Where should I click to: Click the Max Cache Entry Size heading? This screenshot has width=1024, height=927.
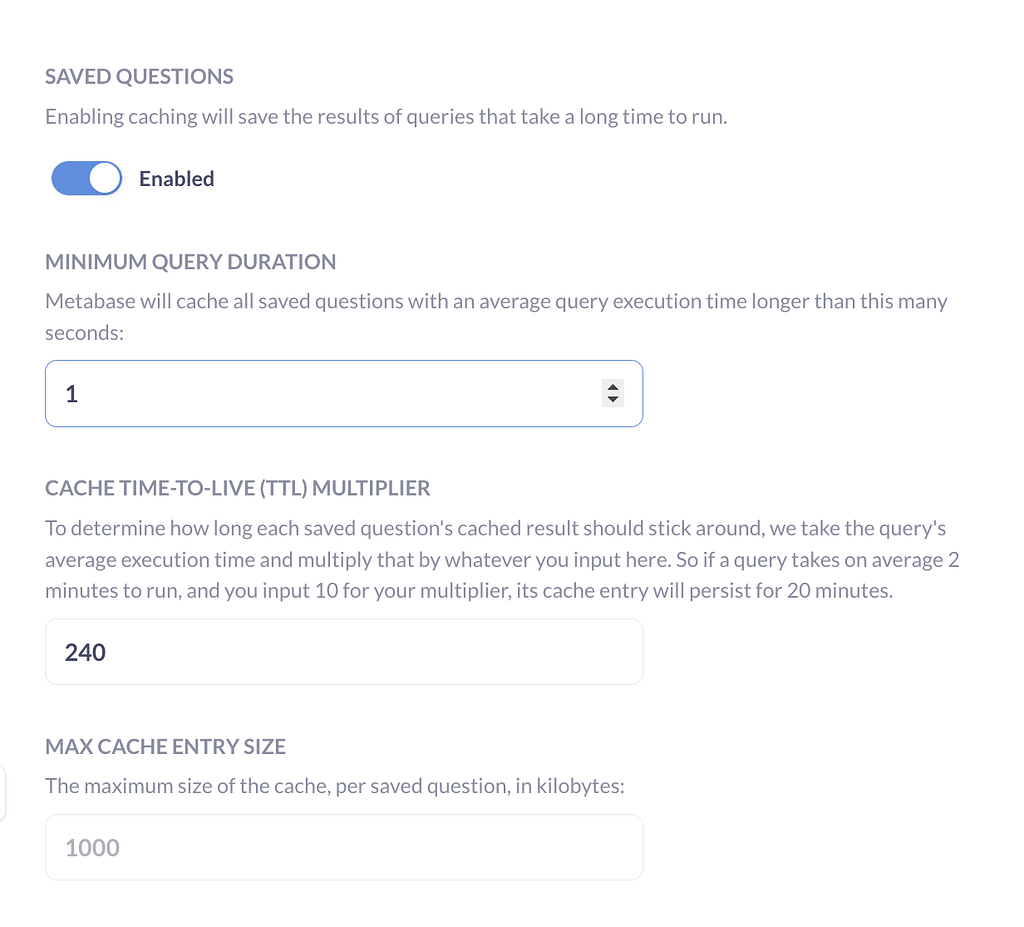[x=165, y=747]
